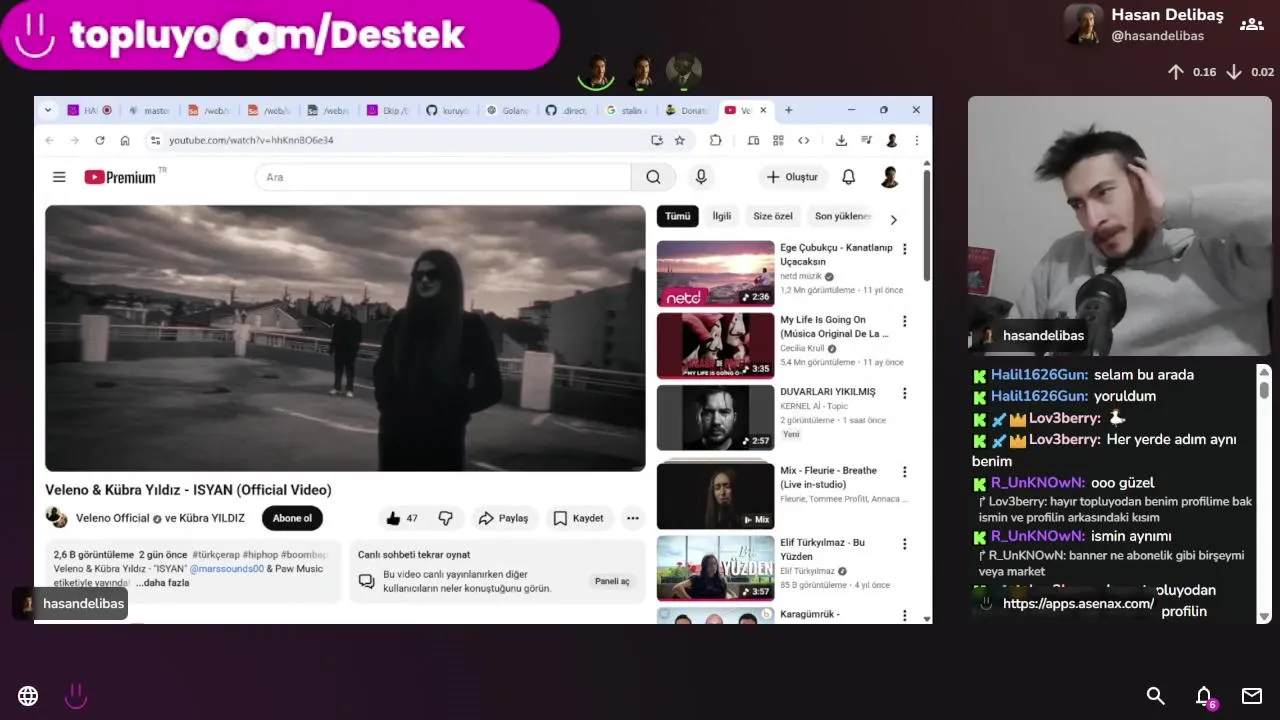1280x720 pixels.
Task: Click the Paneli aç button
Action: (x=612, y=581)
